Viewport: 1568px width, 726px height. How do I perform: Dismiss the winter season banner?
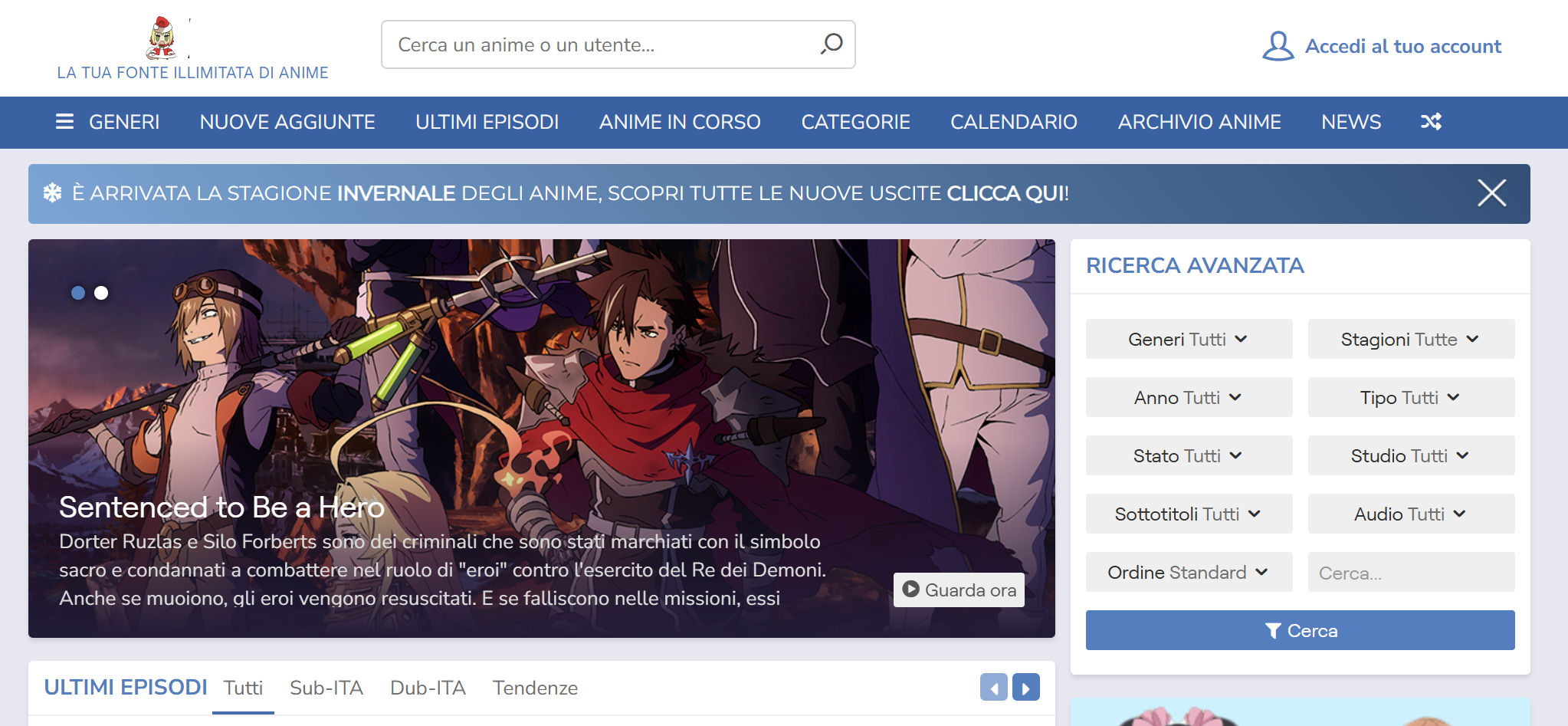(x=1491, y=193)
